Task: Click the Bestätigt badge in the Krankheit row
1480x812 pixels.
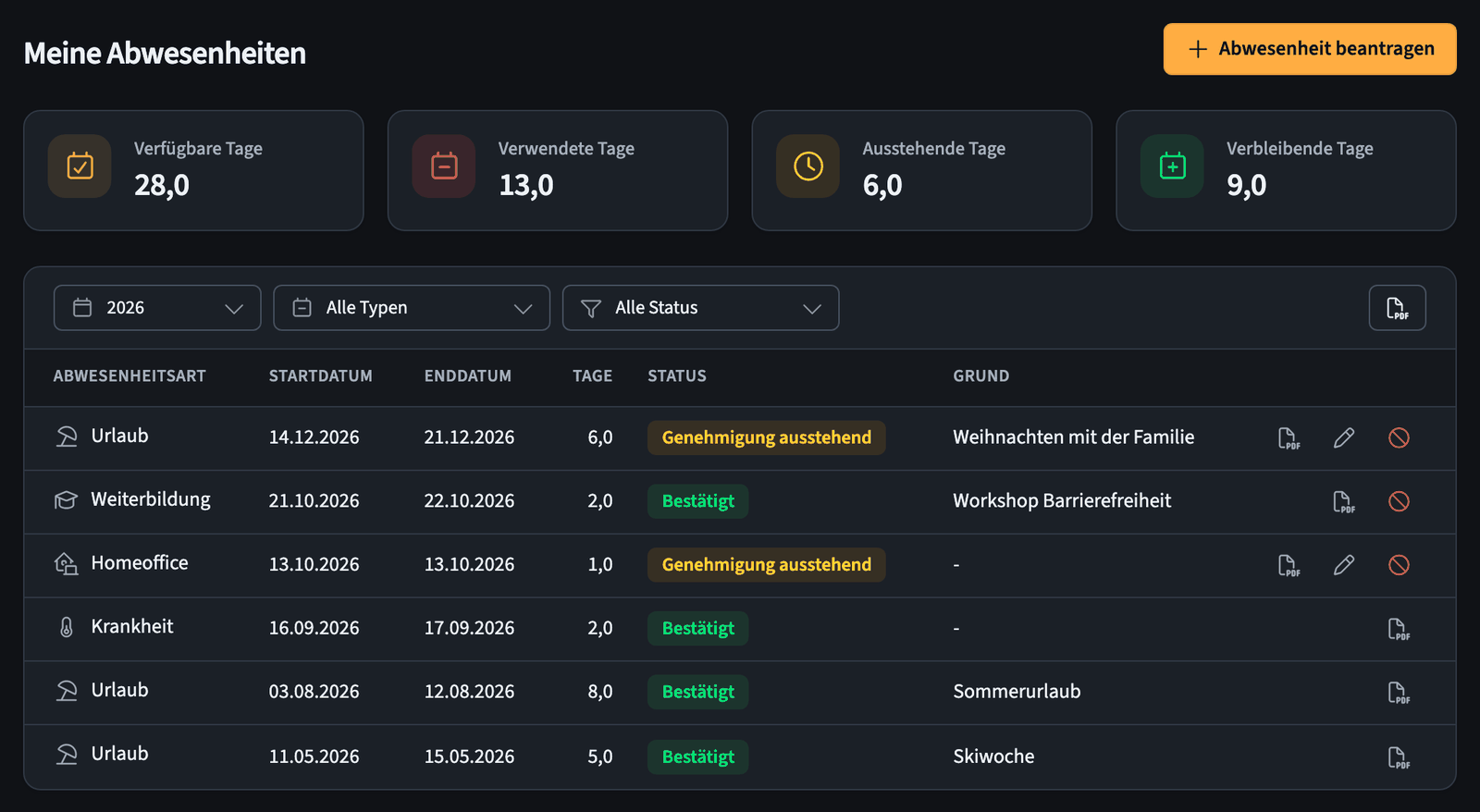Action: [698, 629]
